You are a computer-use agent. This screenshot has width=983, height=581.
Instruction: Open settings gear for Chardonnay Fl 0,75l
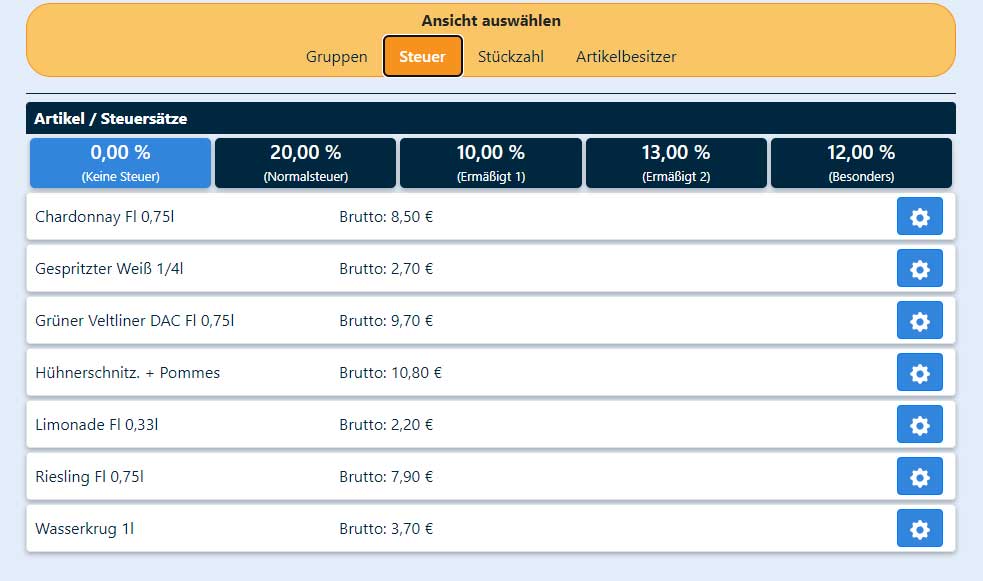pos(919,216)
